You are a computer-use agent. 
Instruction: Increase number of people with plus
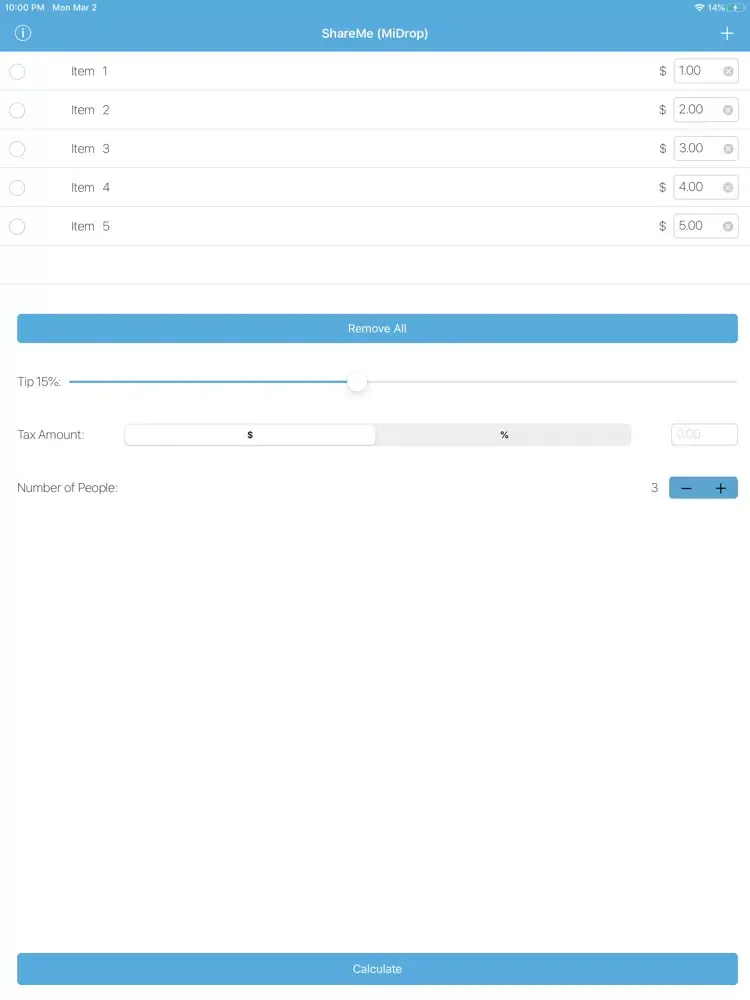721,488
